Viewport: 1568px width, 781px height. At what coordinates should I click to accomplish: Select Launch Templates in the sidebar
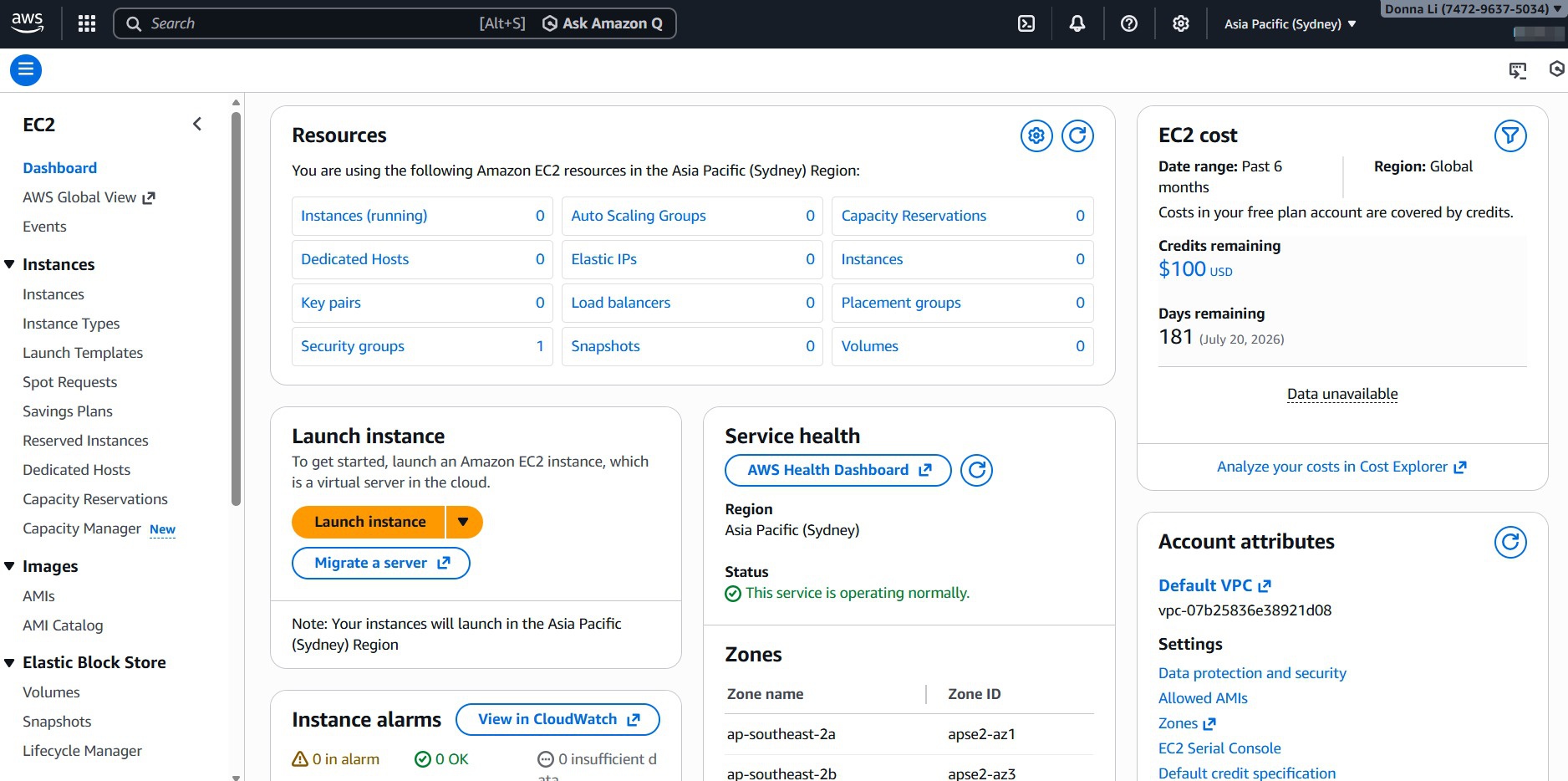[83, 353]
